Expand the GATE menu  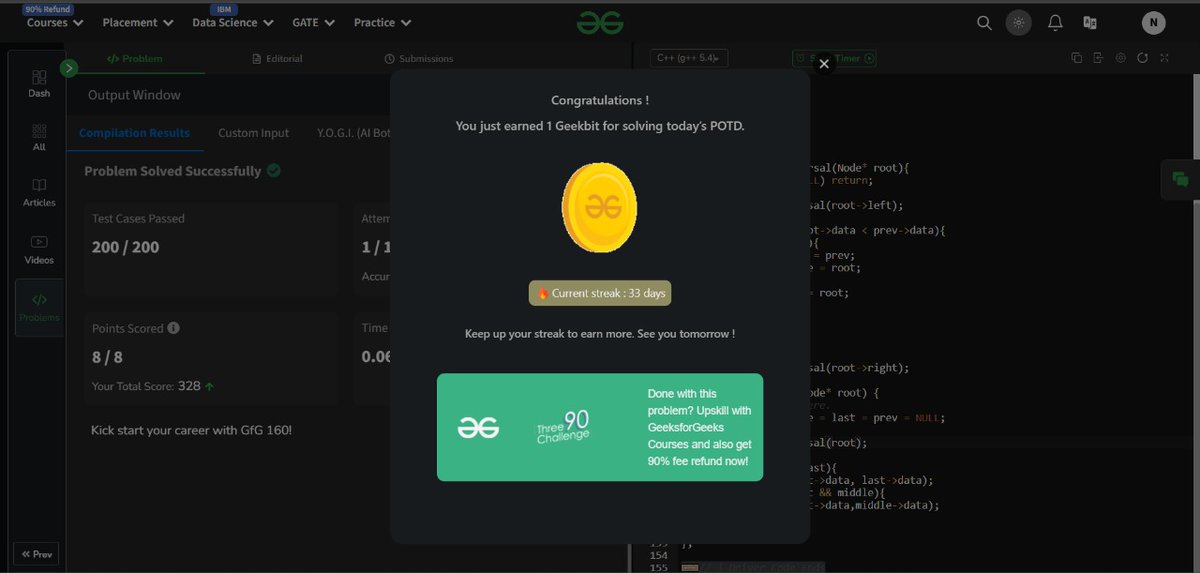coord(314,22)
